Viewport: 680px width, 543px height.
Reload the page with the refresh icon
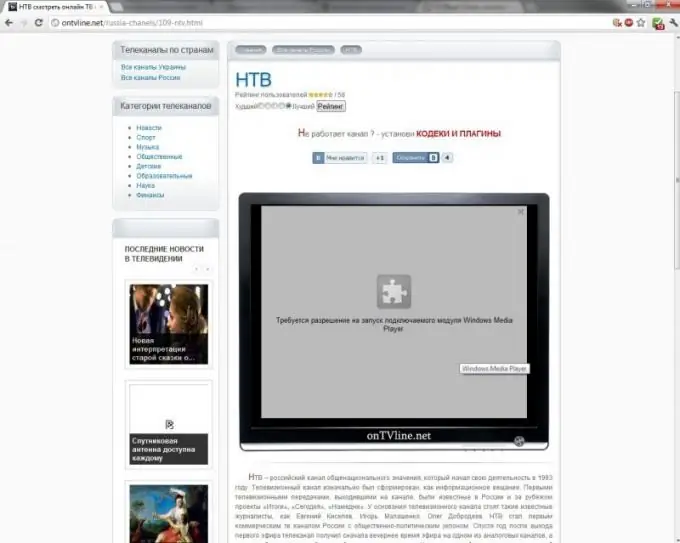(x=39, y=23)
